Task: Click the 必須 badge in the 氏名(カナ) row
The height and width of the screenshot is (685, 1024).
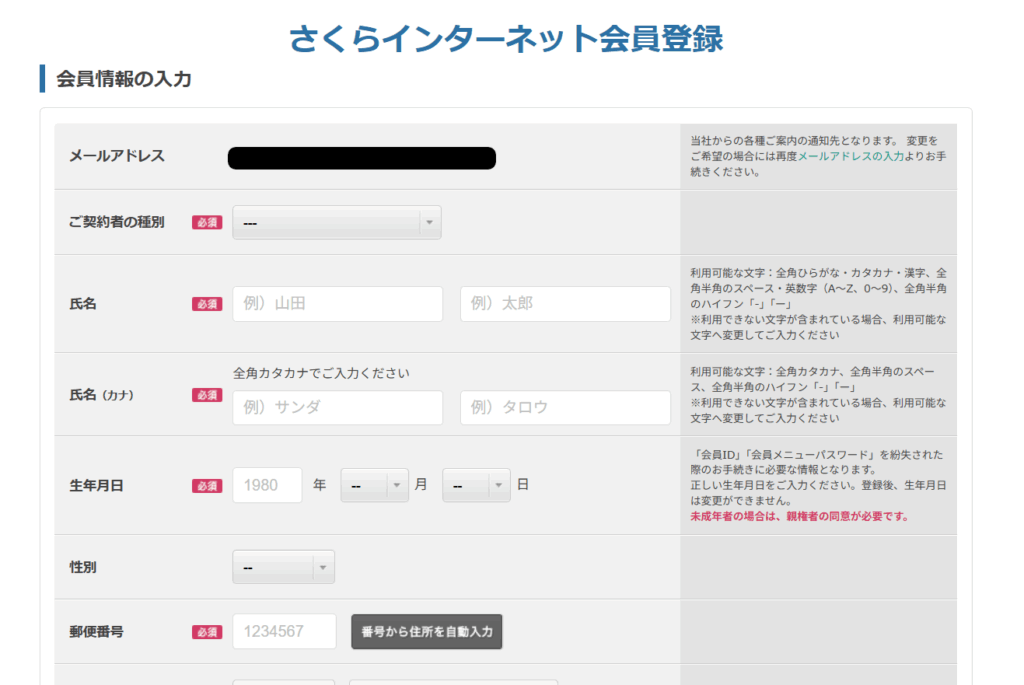Action: (207, 395)
